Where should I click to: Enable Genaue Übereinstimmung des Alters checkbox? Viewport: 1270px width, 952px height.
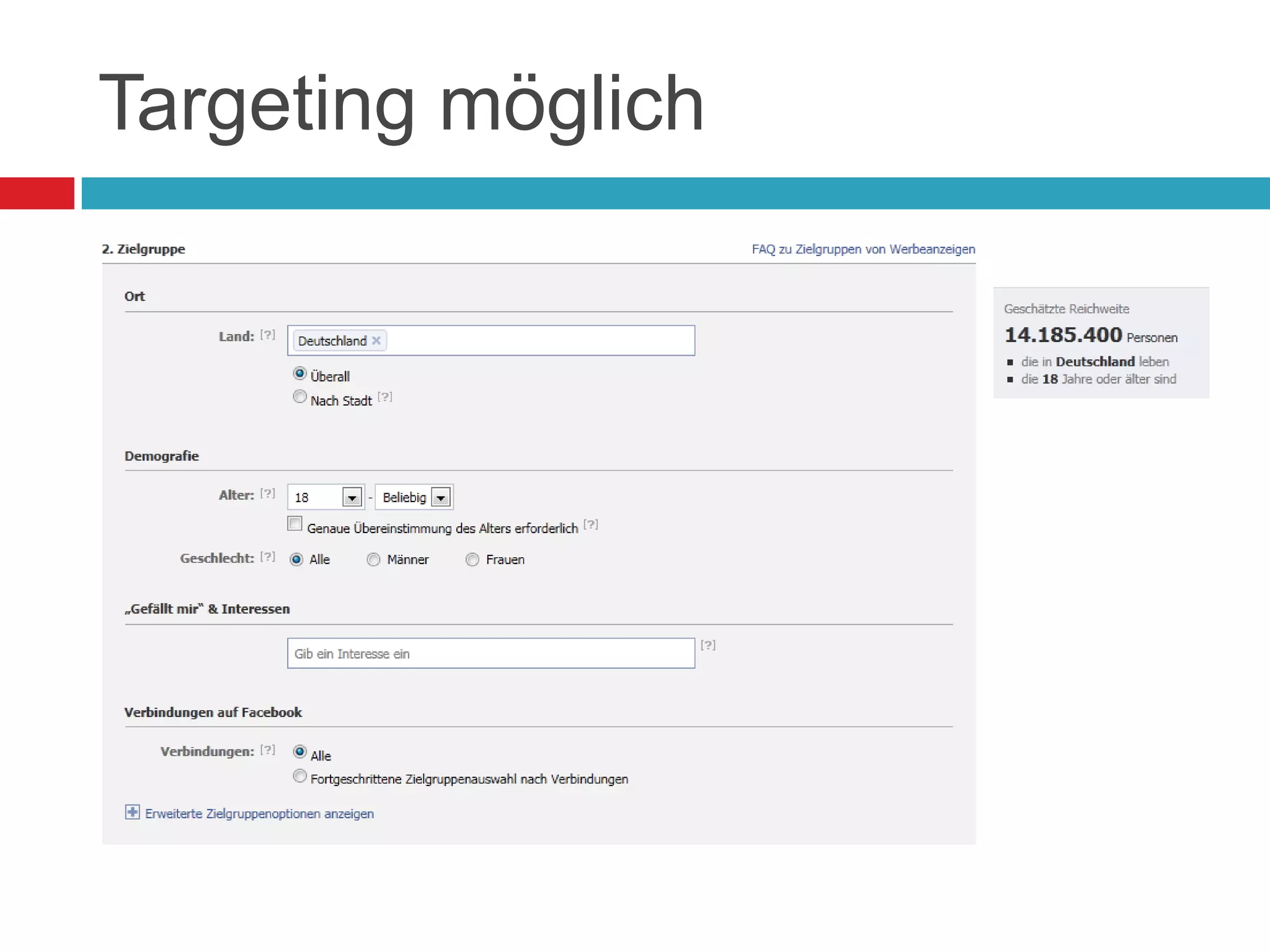295,524
